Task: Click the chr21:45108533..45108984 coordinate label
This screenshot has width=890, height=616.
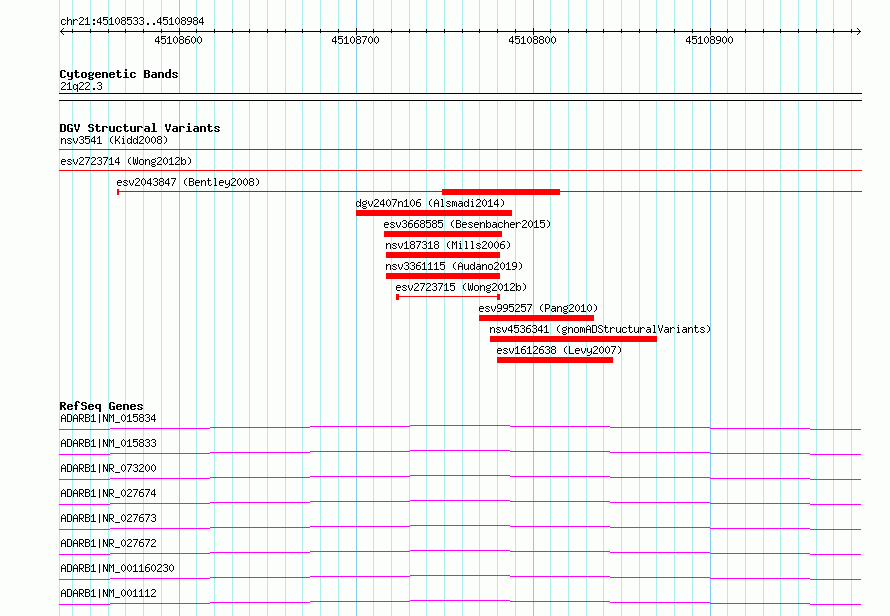Action: pos(132,22)
